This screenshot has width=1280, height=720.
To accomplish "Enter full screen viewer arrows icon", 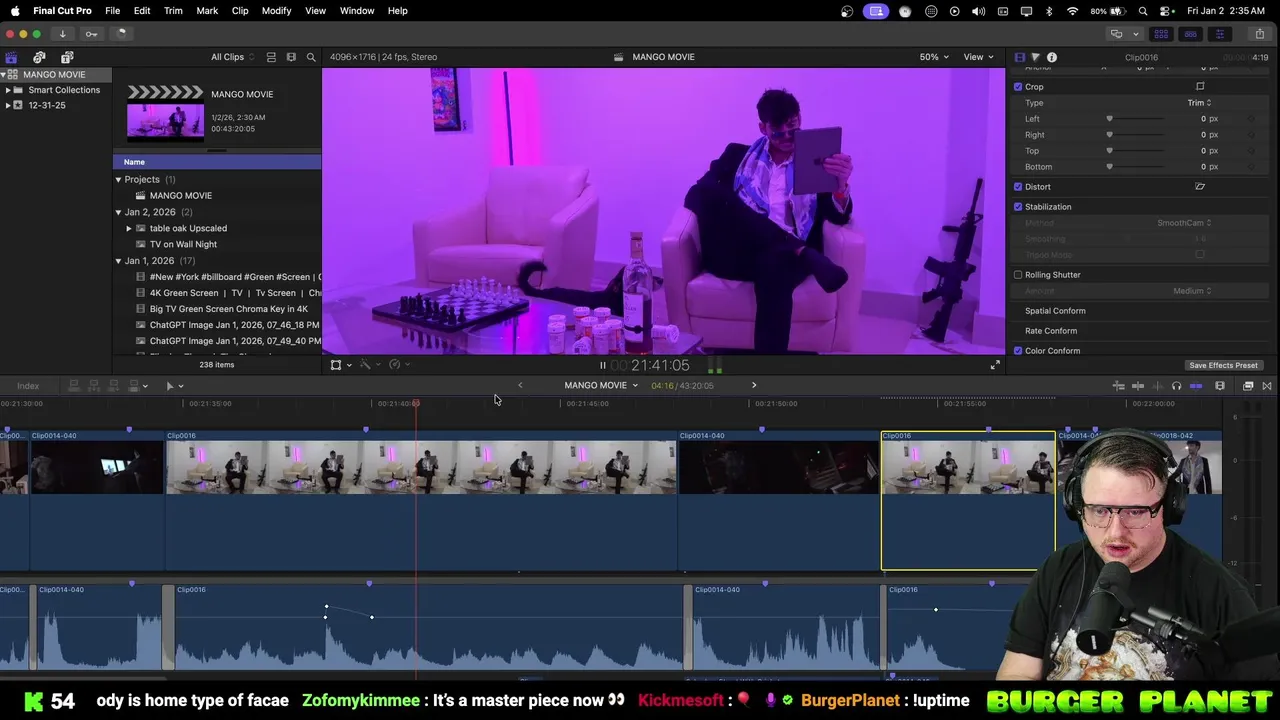I will tap(995, 365).
